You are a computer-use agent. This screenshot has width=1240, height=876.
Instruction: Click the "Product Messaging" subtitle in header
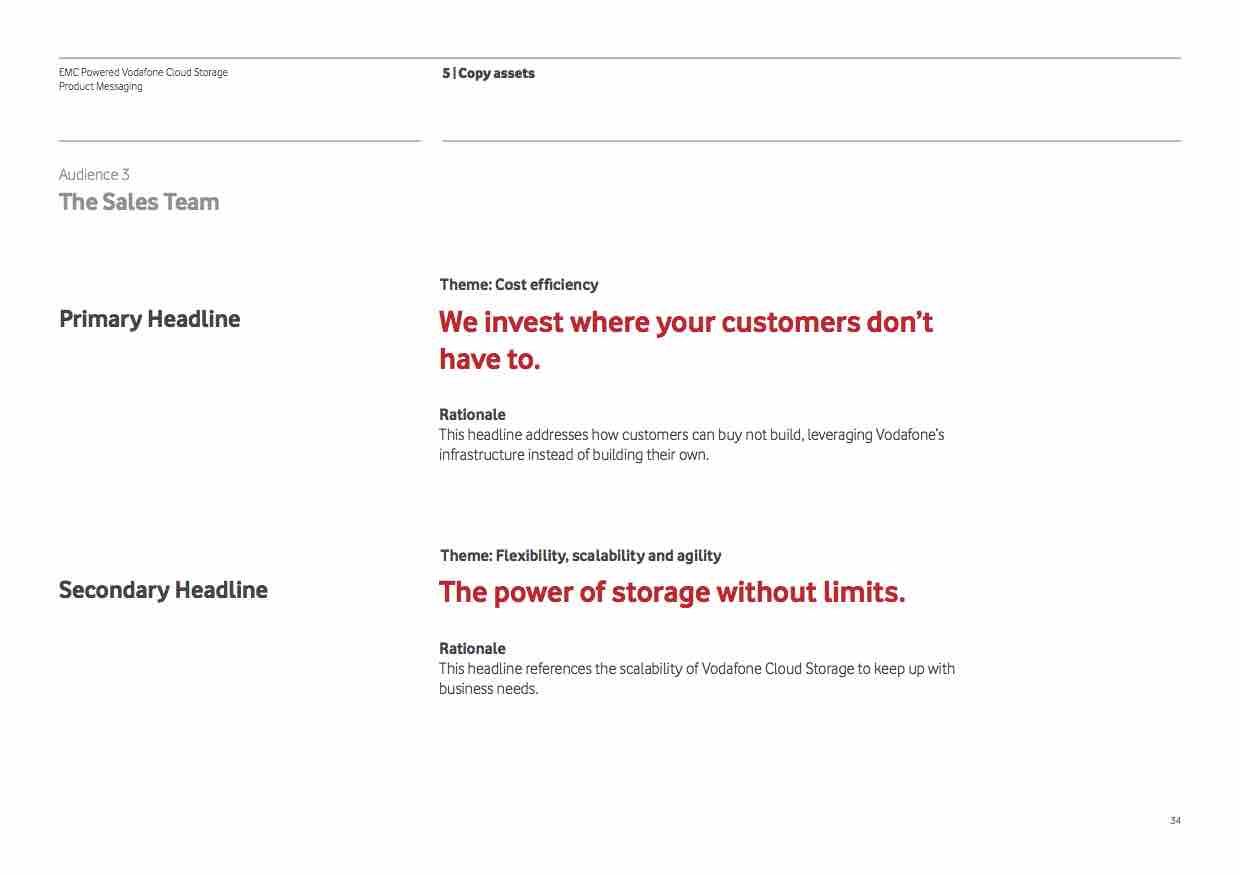click(x=101, y=87)
